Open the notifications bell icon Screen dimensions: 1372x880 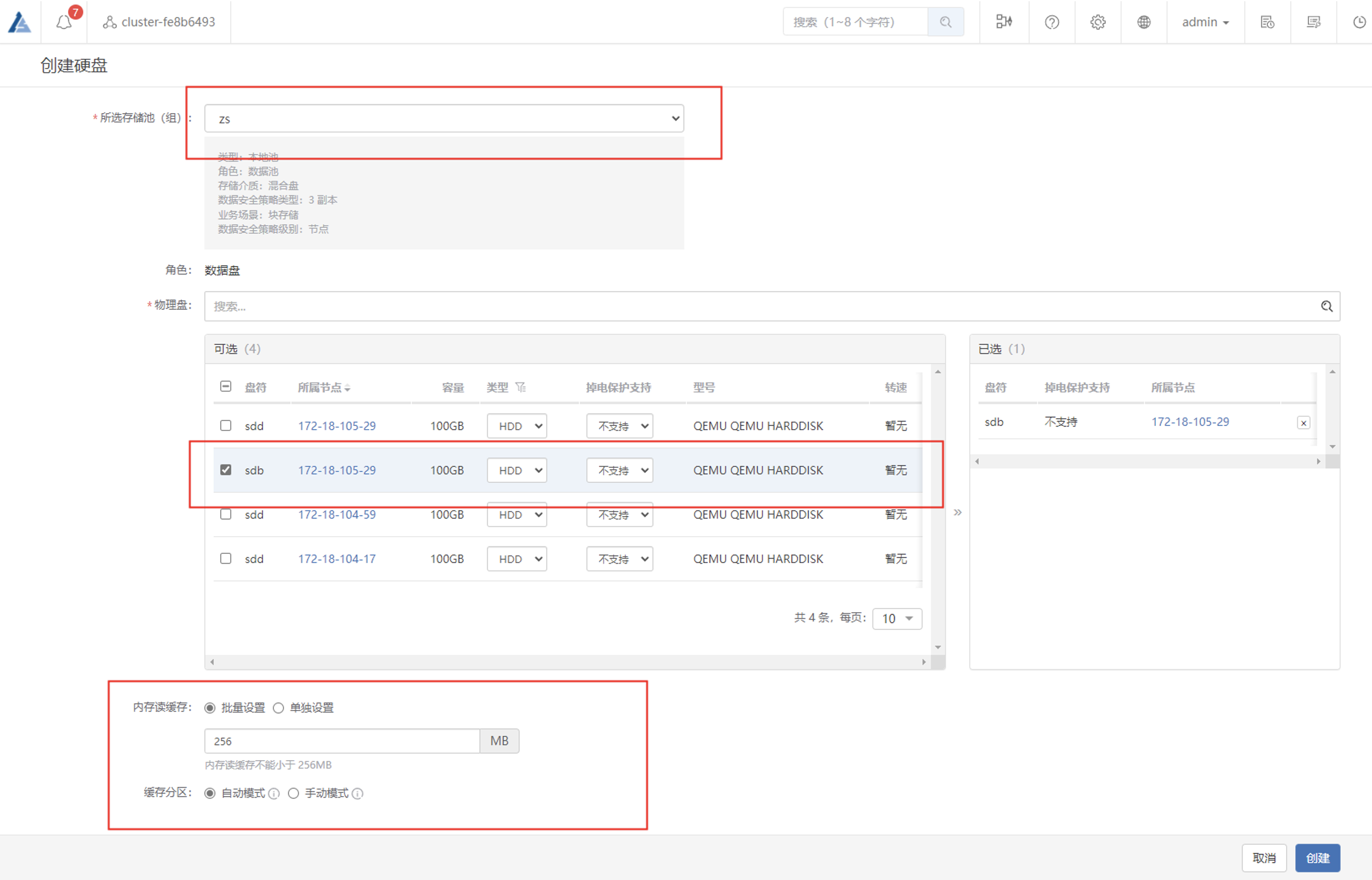click(x=65, y=22)
